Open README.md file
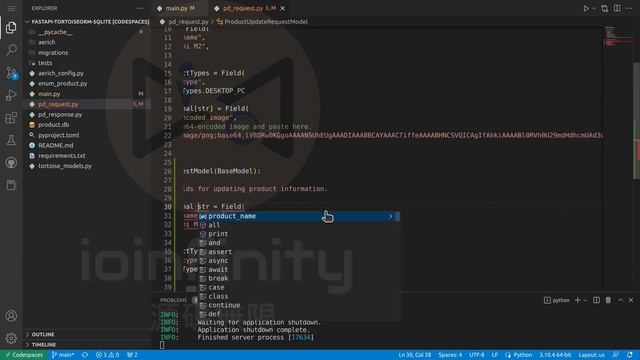Screen dimensions: 640x360 click(x=56, y=145)
